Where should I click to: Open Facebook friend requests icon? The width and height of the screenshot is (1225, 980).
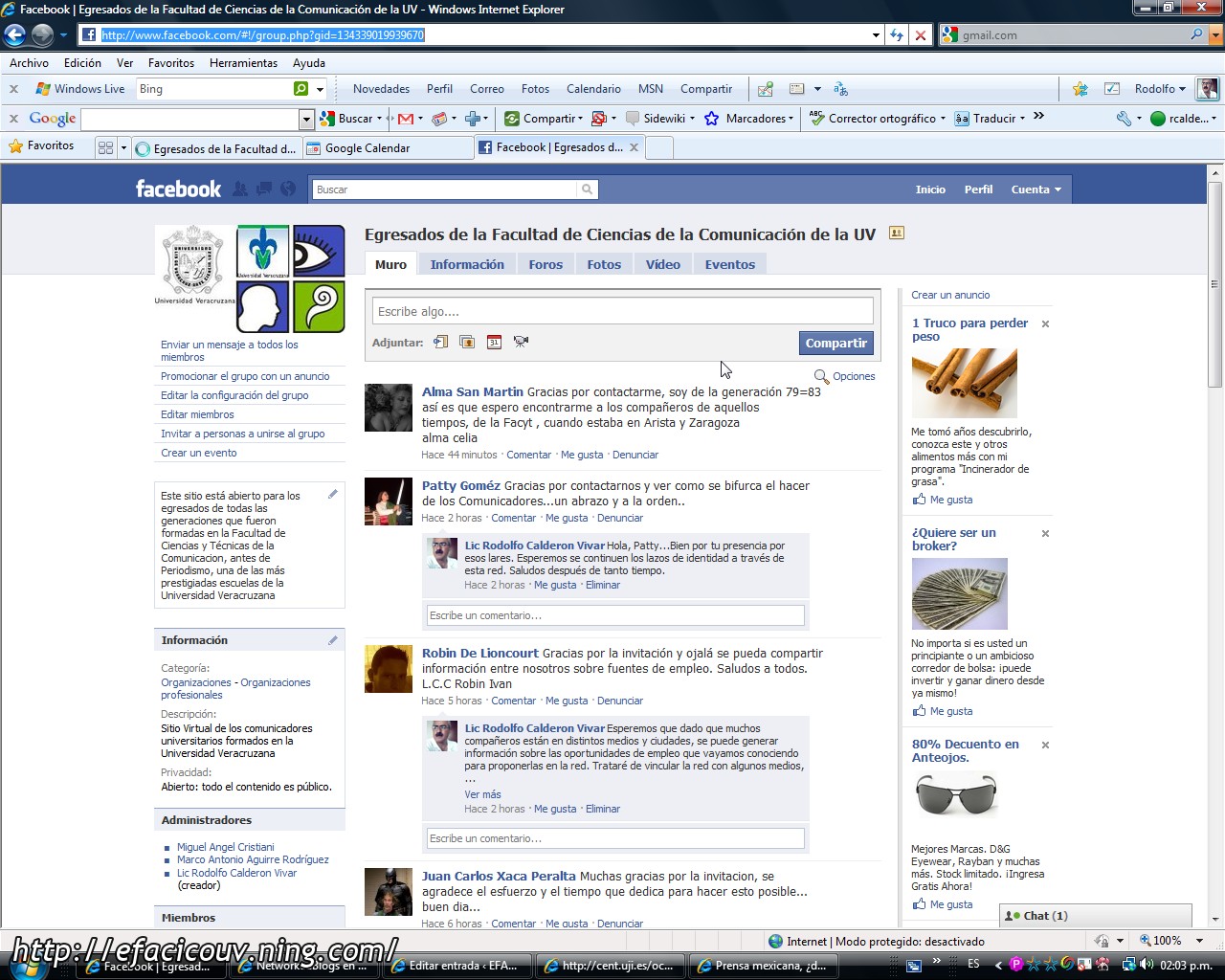240,189
